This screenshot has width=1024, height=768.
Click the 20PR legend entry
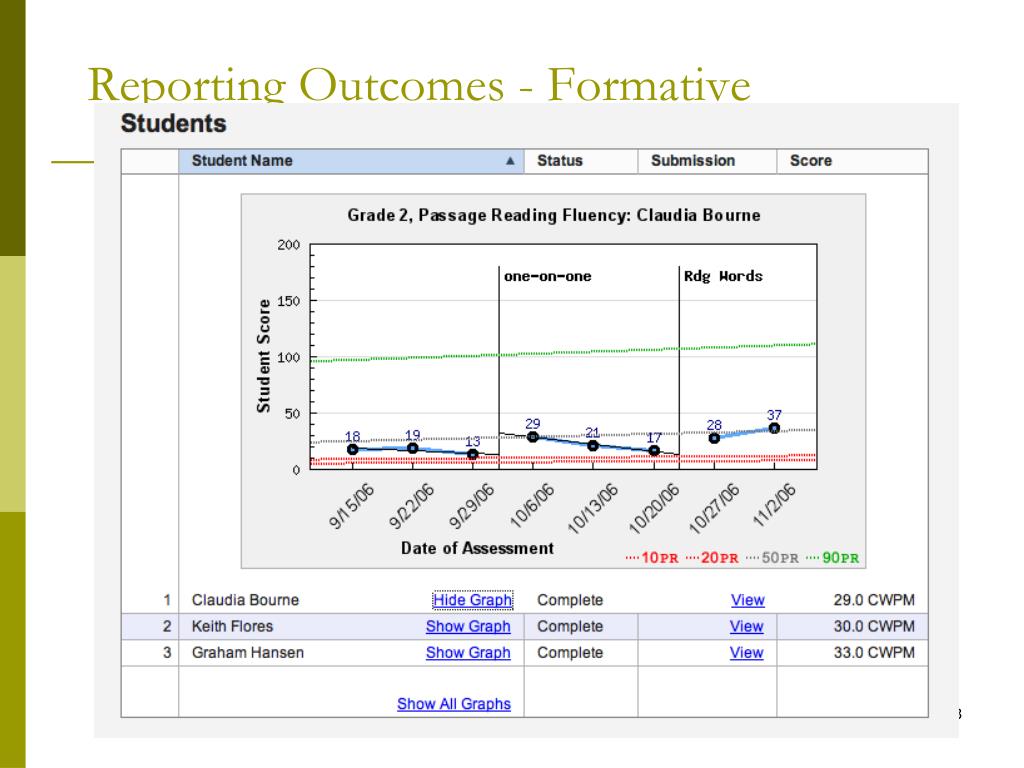(x=712, y=558)
